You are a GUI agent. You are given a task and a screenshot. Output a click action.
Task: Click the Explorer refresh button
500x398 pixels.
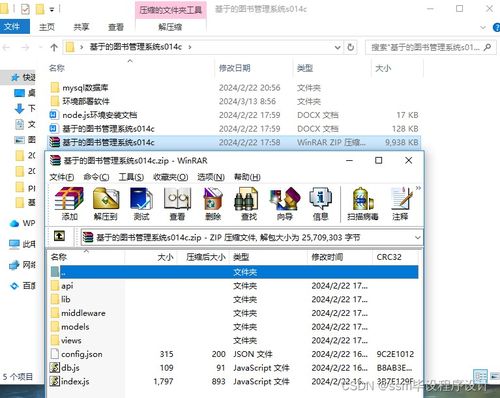pos(350,47)
